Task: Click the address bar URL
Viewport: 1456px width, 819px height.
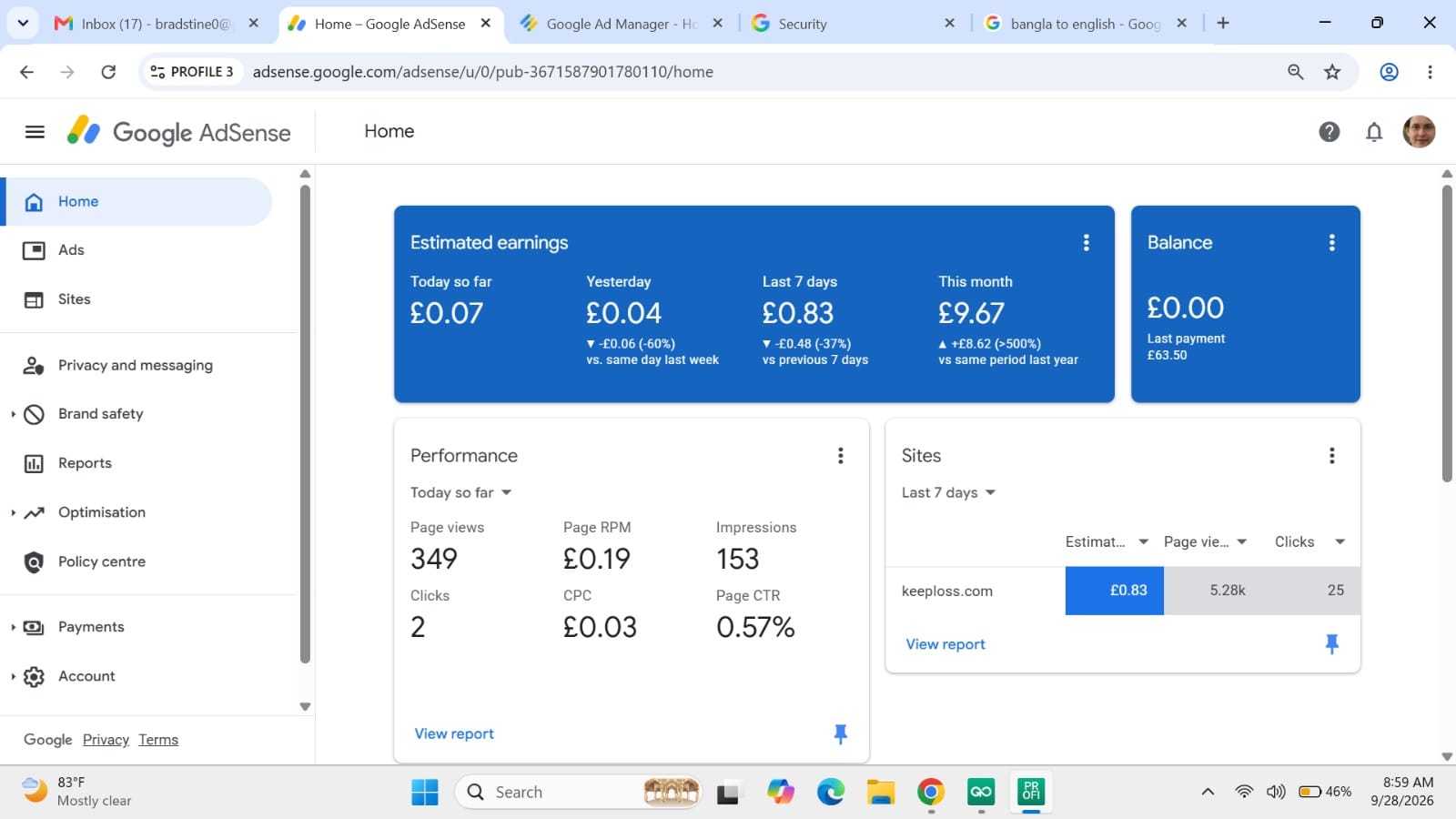Action: (482, 72)
